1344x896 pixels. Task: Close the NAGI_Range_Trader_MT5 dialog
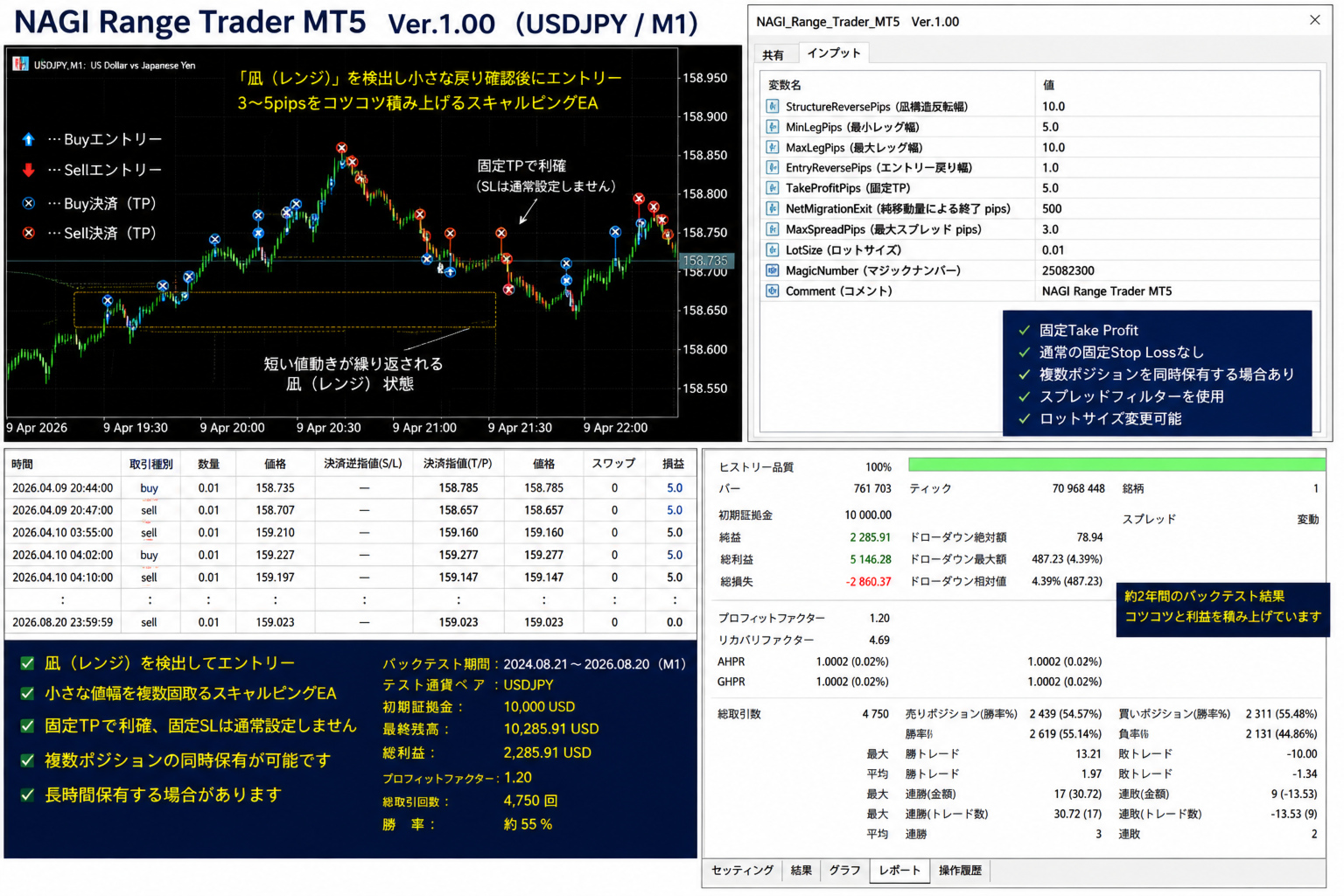click(1314, 20)
